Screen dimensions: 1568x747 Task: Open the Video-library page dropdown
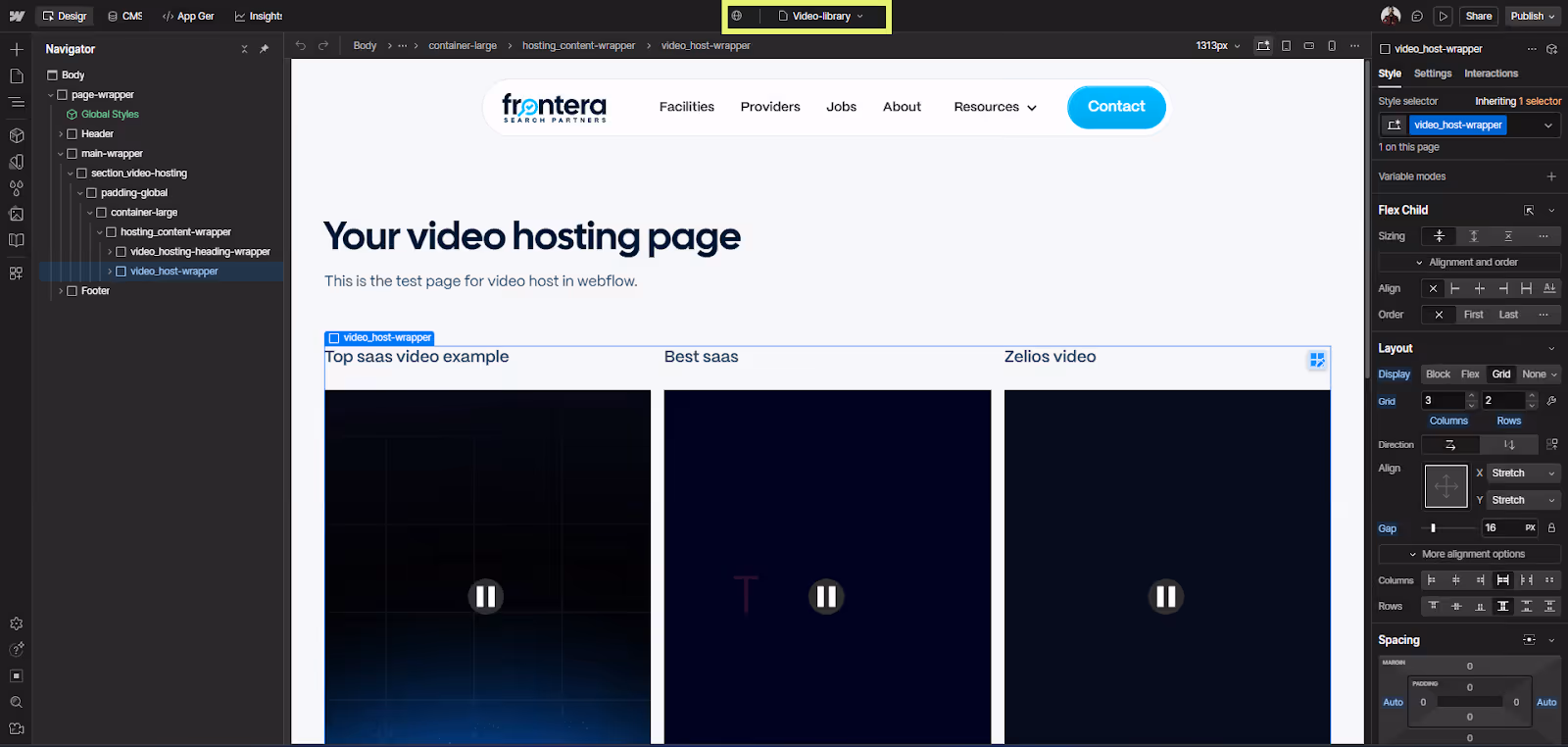click(822, 16)
